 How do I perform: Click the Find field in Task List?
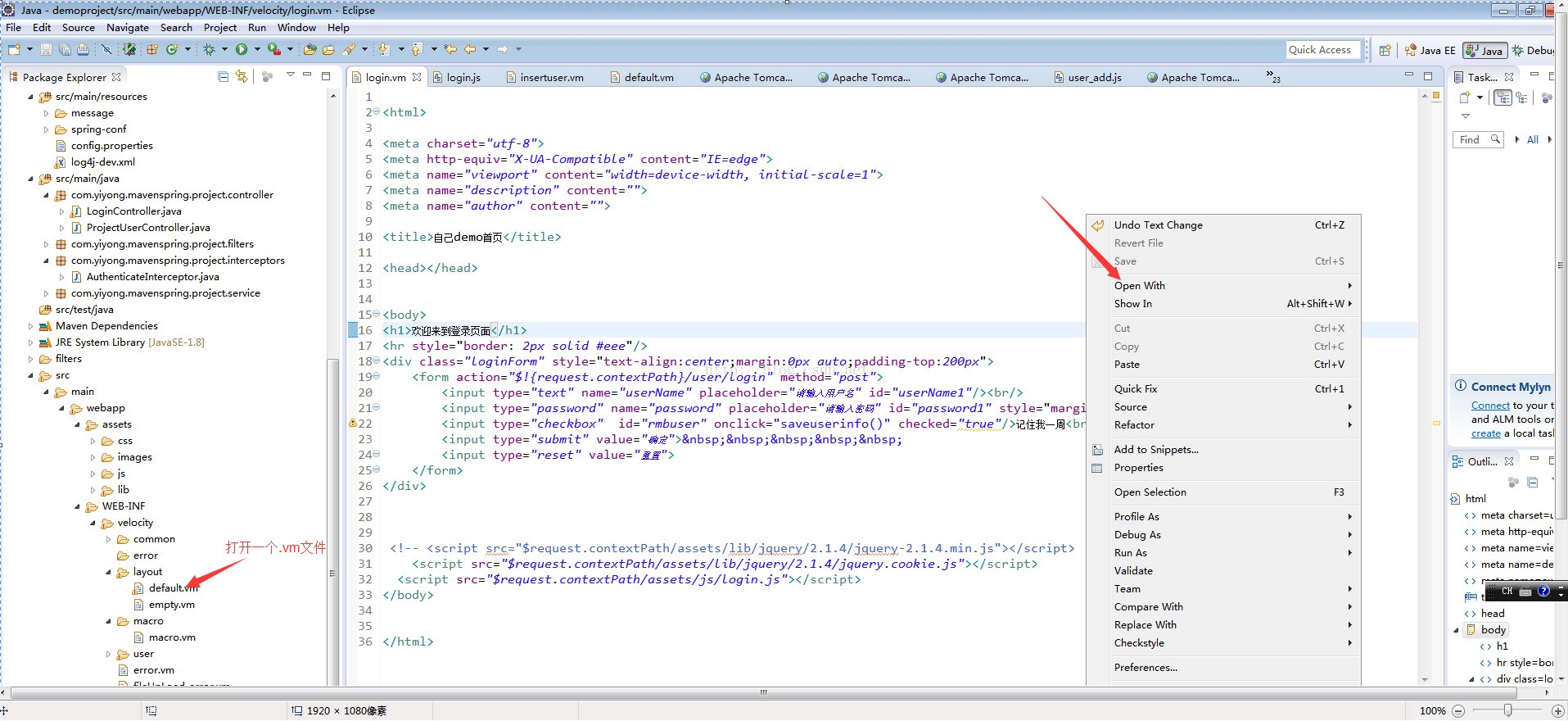pyautogui.click(x=1479, y=139)
